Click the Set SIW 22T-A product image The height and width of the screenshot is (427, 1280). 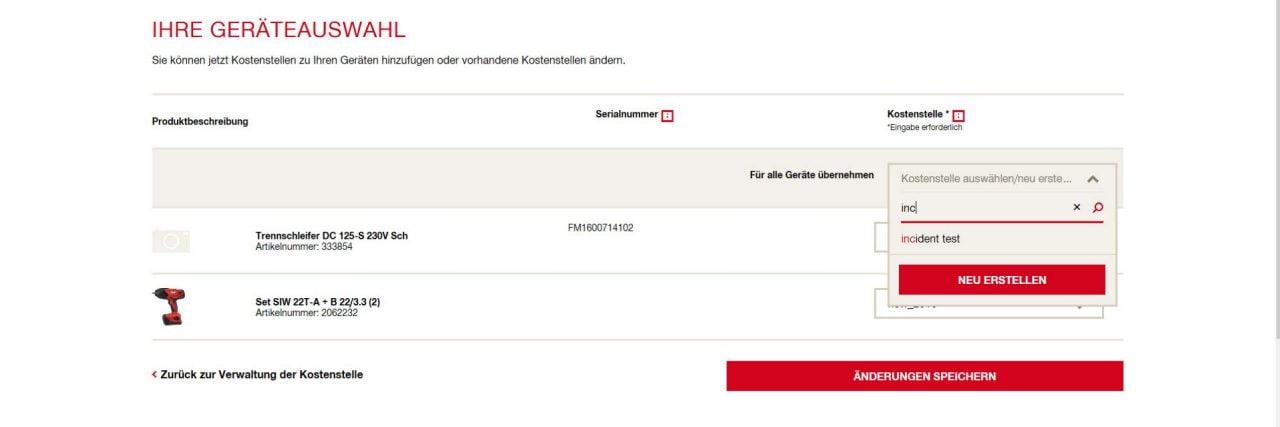click(x=169, y=306)
